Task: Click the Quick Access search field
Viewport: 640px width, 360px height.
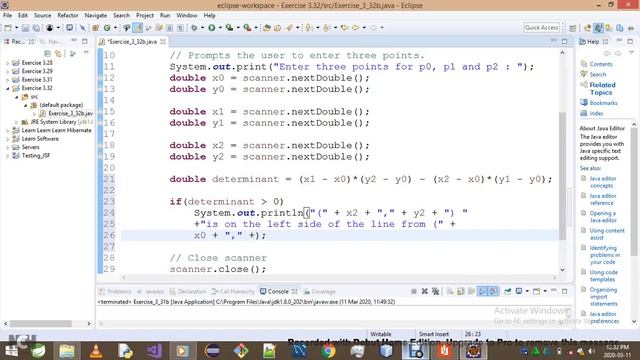Action: pos(541,28)
